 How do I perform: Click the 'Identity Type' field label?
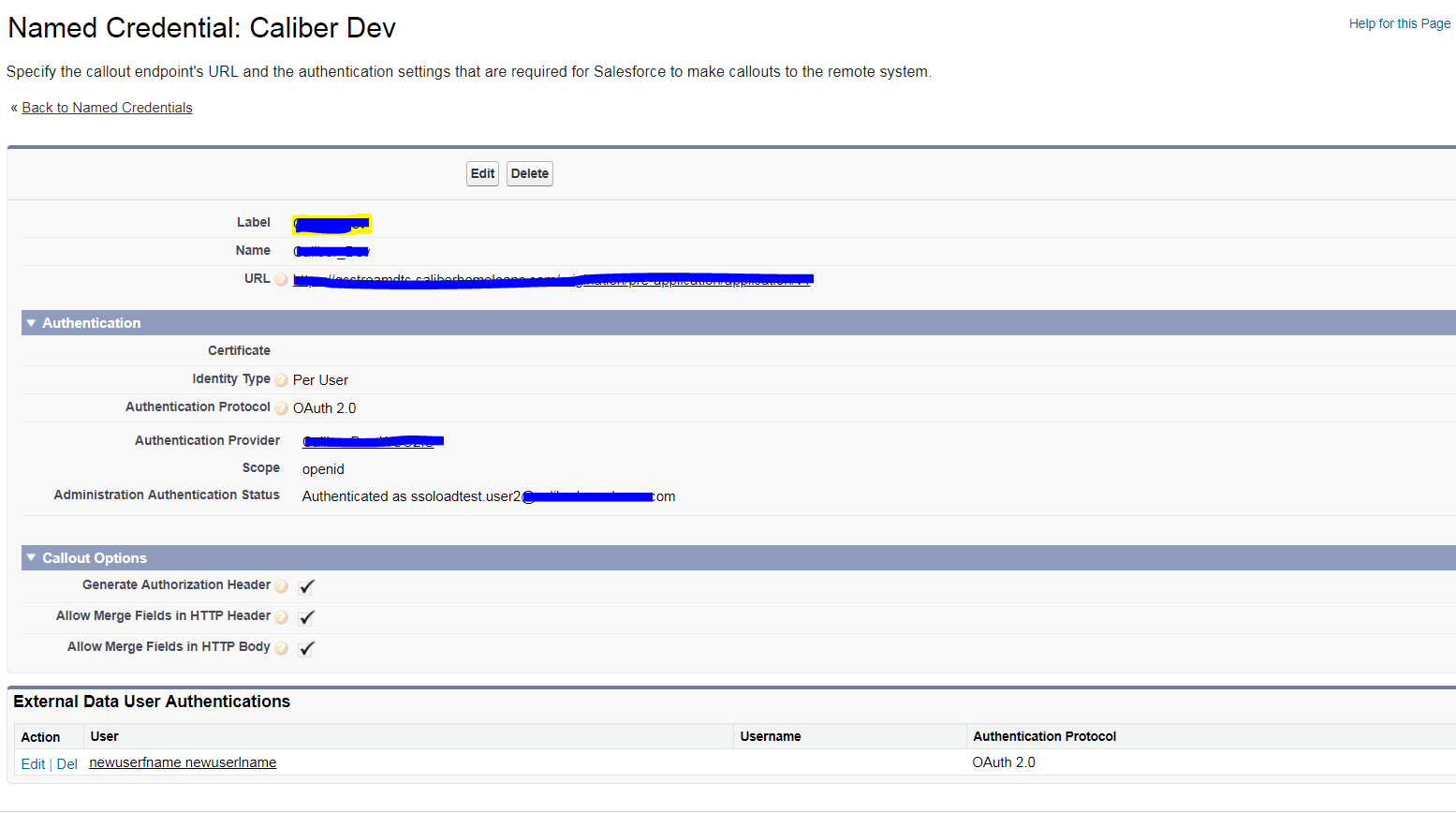coord(231,378)
